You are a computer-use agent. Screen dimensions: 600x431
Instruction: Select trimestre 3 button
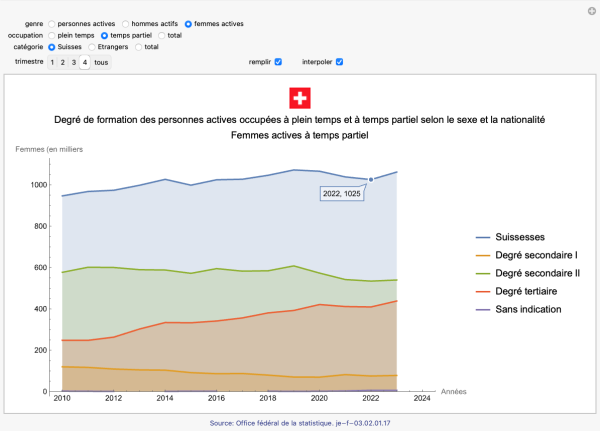click(x=74, y=62)
